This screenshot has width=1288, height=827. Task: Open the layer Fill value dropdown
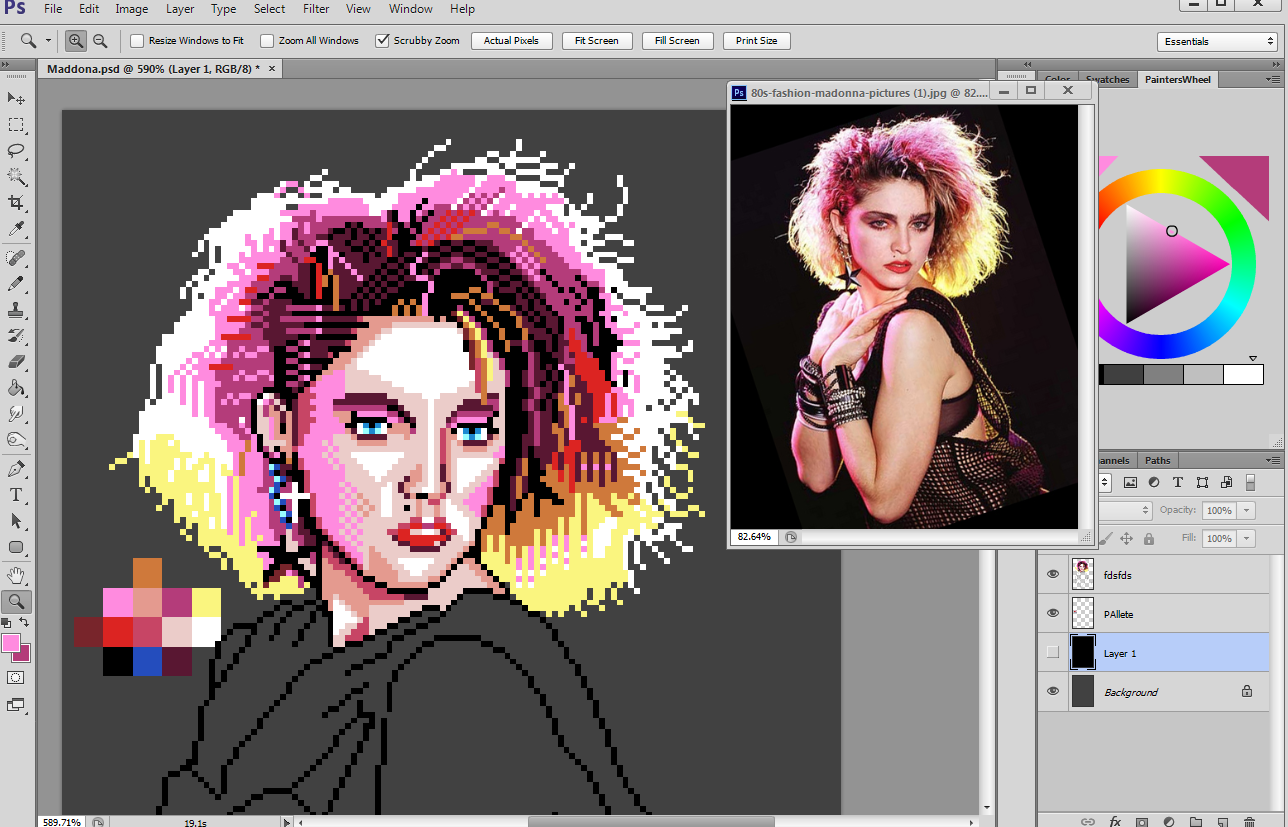[x=1246, y=538]
